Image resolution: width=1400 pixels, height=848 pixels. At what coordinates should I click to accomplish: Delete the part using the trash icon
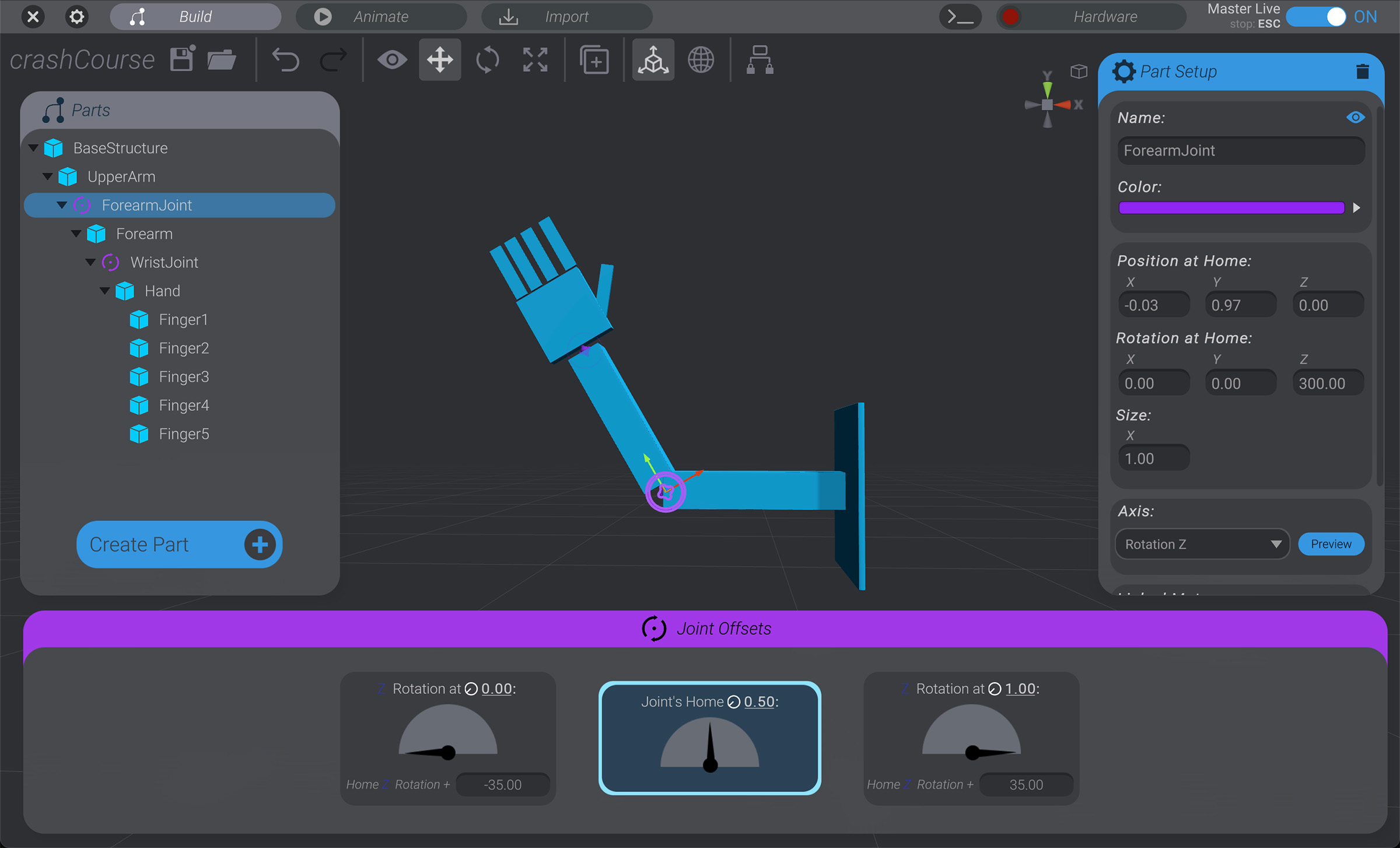point(1363,71)
